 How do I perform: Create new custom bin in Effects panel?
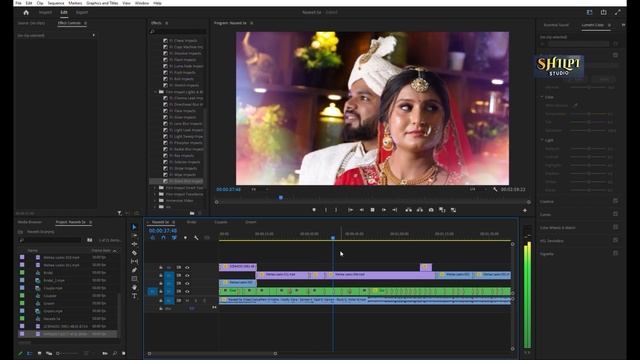[192, 213]
